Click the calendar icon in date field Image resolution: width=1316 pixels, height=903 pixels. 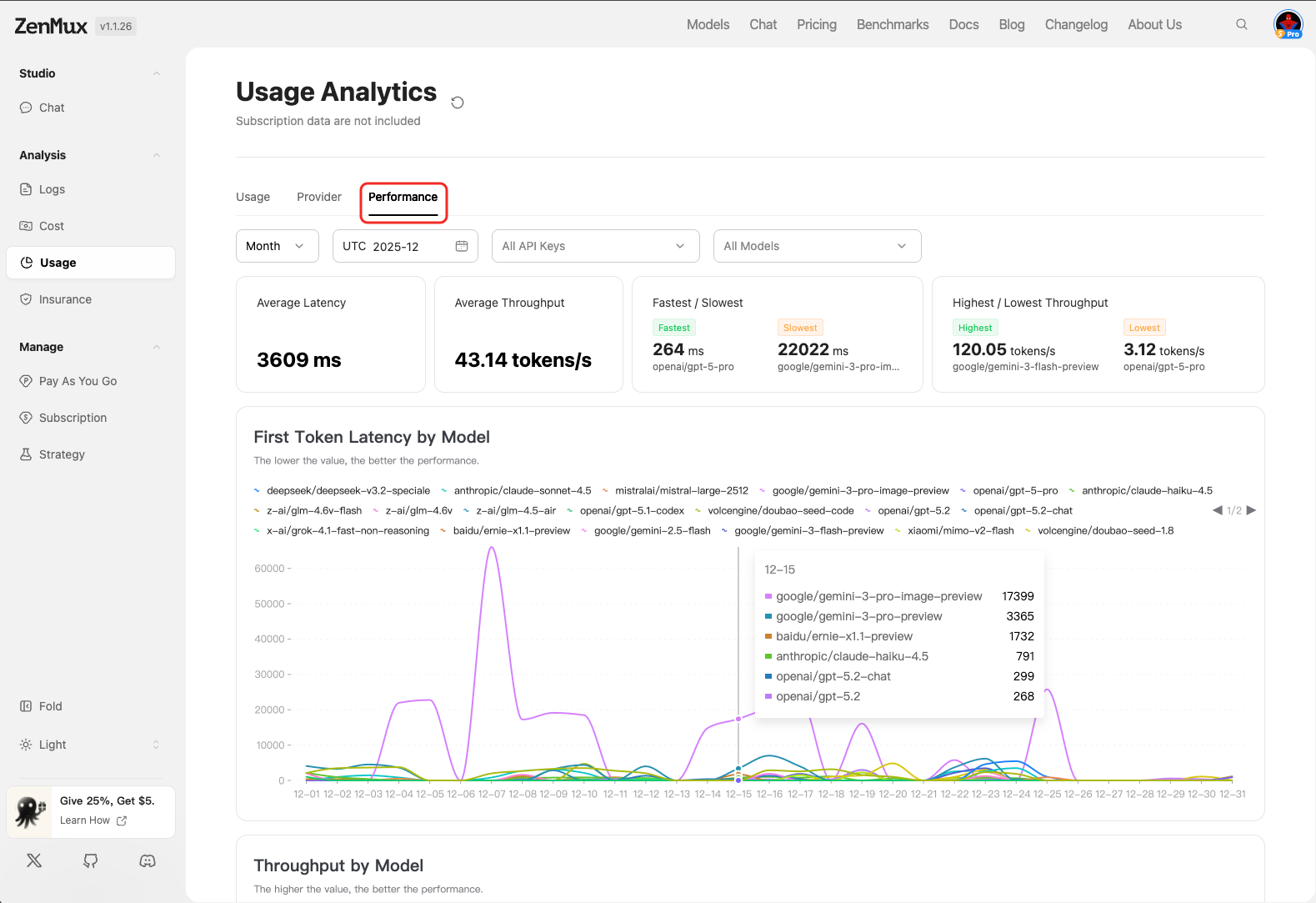[x=462, y=246]
